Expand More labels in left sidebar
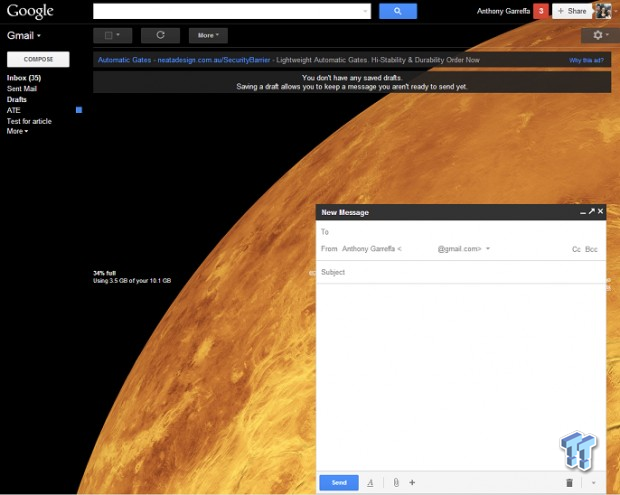 17,131
